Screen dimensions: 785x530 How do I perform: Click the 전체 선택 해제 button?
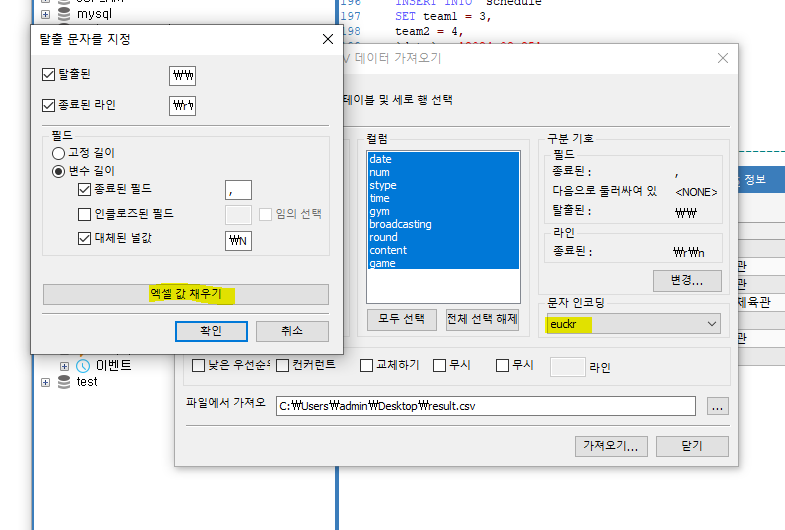[482, 319]
